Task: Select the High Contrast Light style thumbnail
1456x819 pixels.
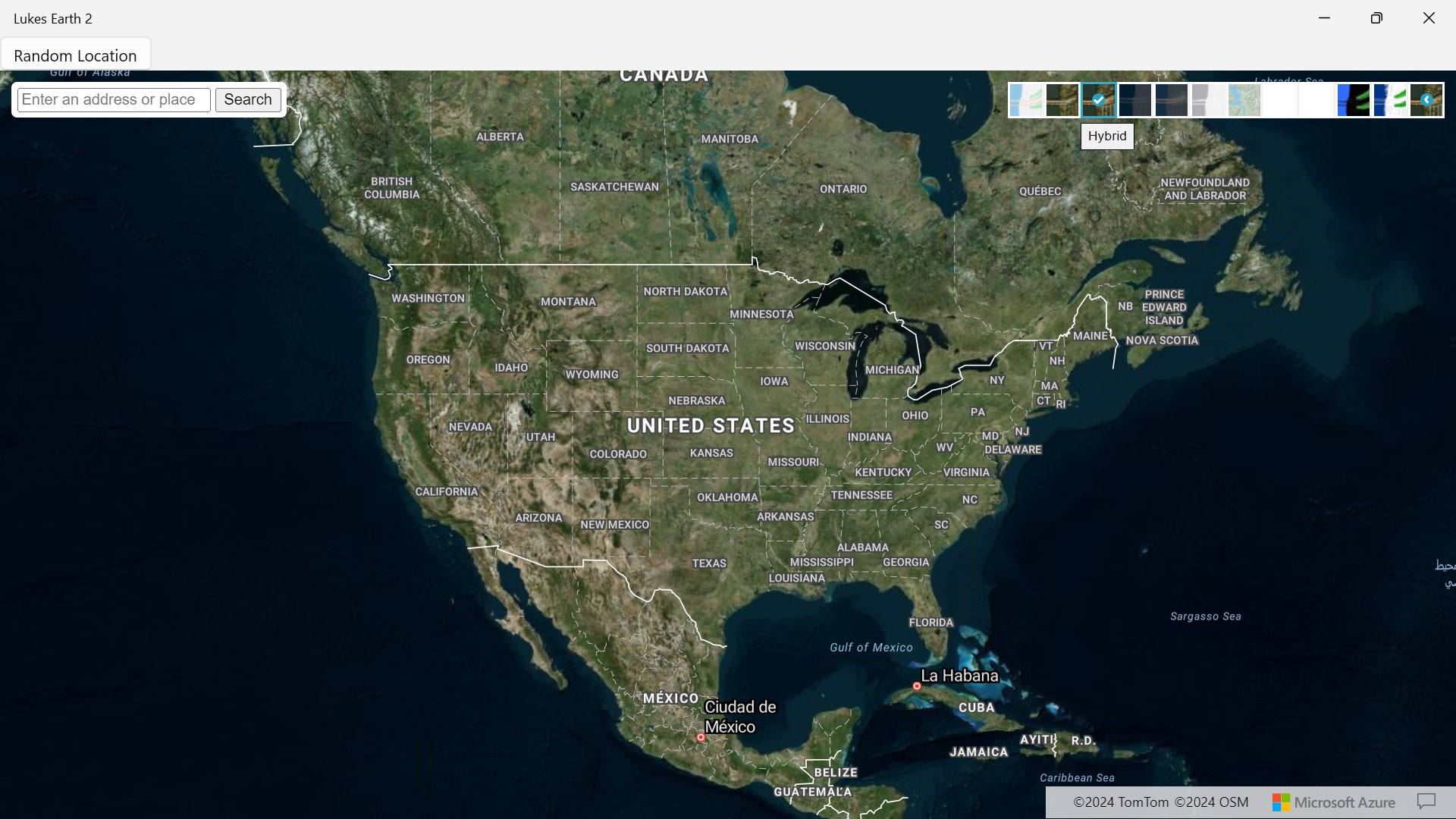Action: click(x=1390, y=100)
